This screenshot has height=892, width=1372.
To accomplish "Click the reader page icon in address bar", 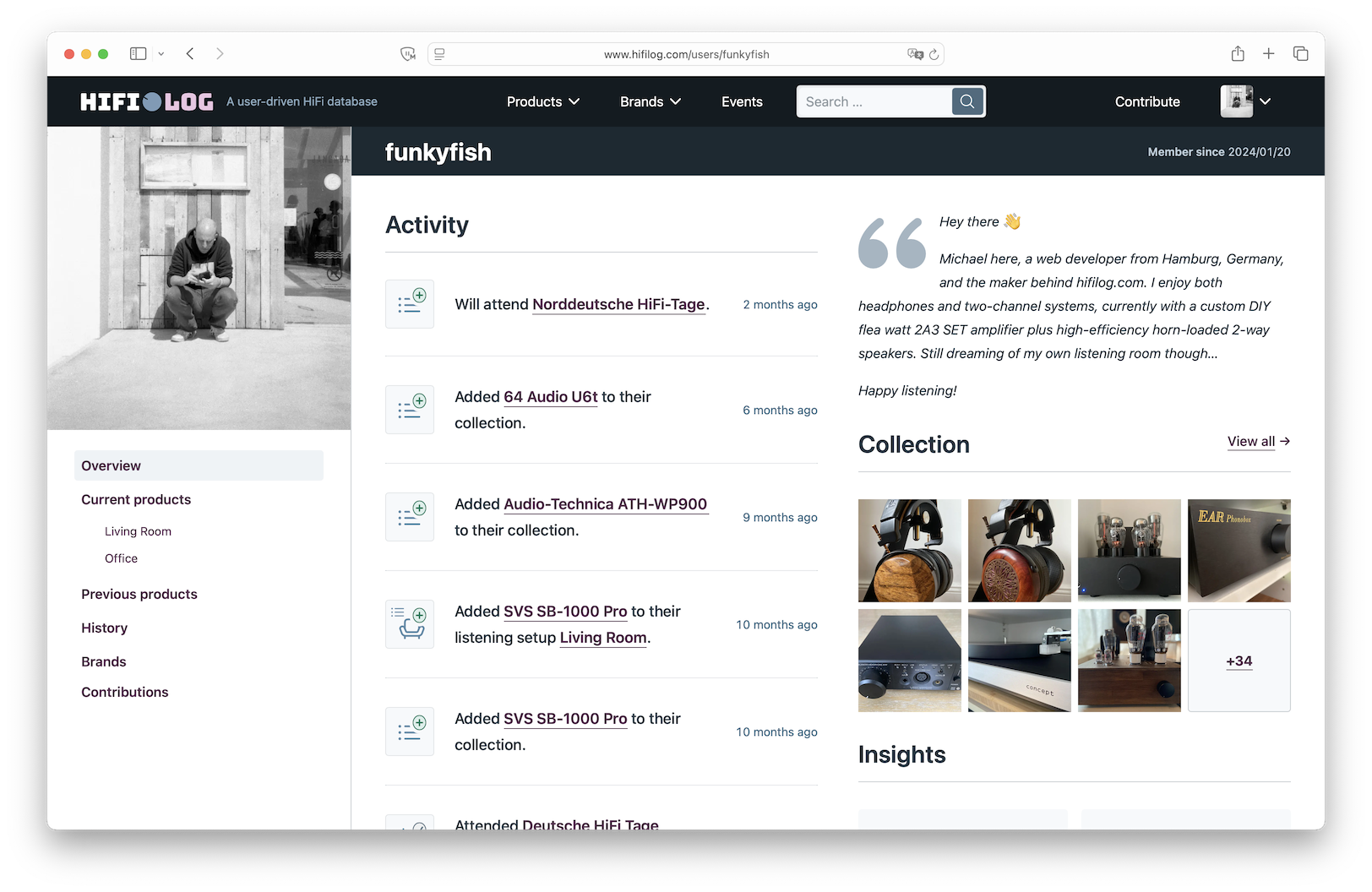I will tap(439, 54).
